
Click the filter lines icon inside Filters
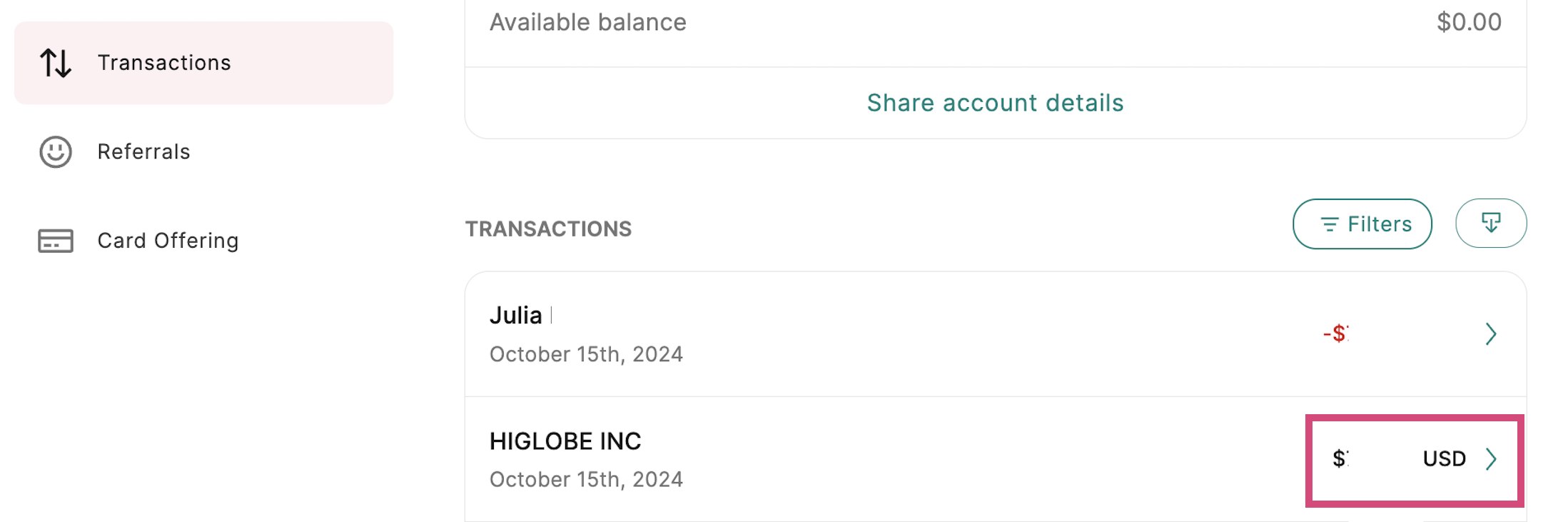tap(1329, 225)
